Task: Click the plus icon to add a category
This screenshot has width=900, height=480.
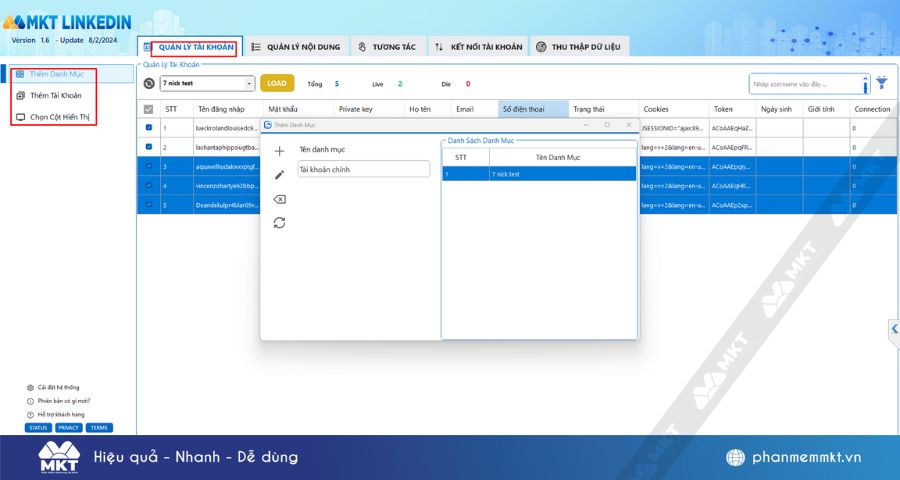Action: pyautogui.click(x=280, y=151)
